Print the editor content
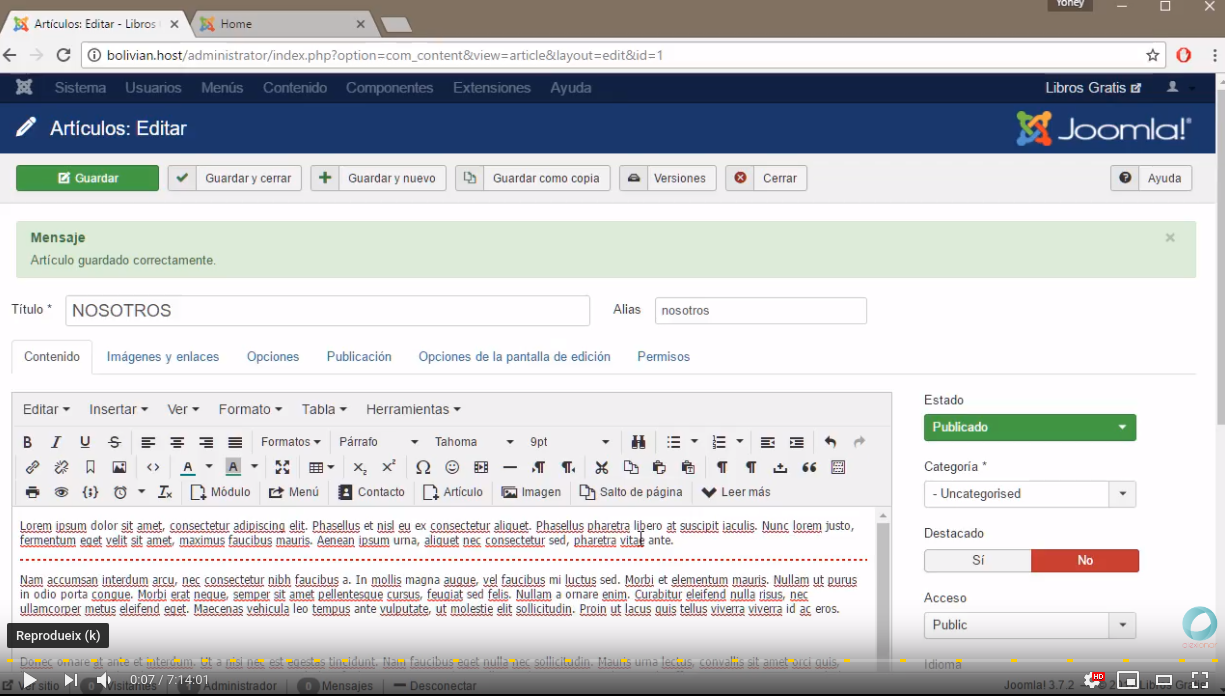1225x696 pixels. click(x=32, y=492)
